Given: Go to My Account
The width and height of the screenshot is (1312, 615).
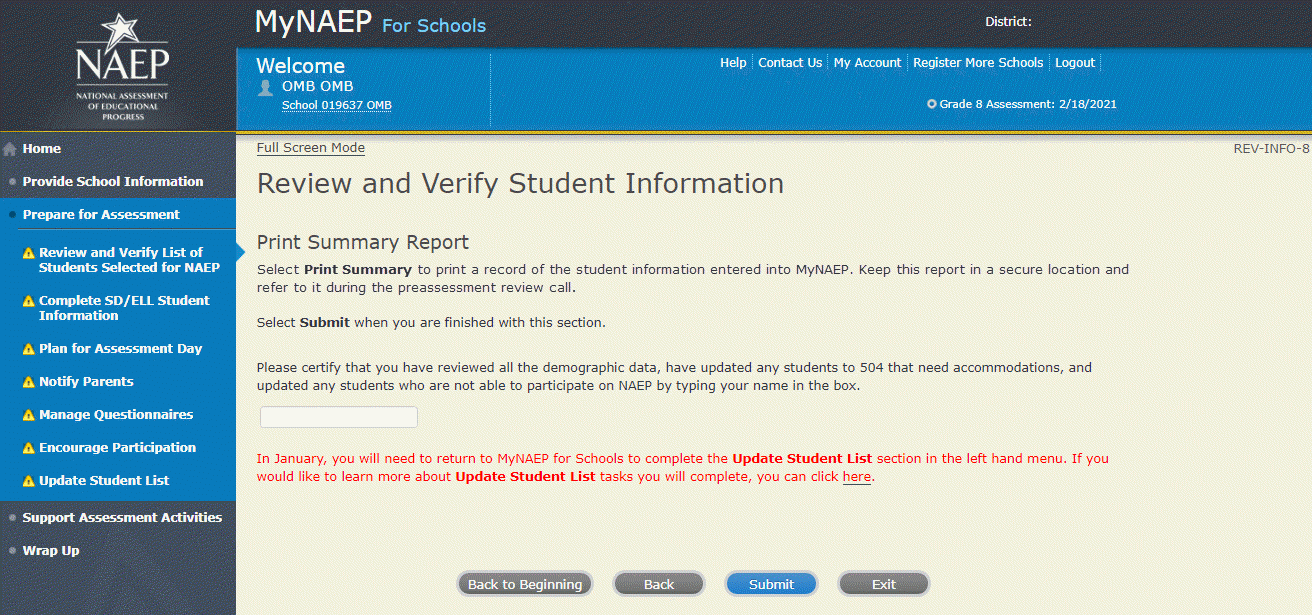Looking at the screenshot, I should (x=867, y=63).
